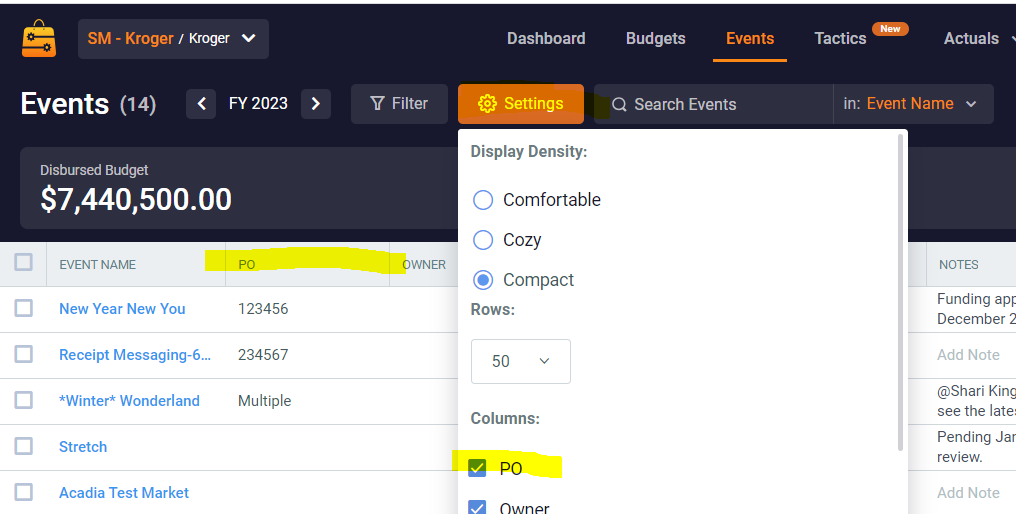This screenshot has width=1016, height=514.
Task: Click the OWNER column header
Action: [424, 264]
